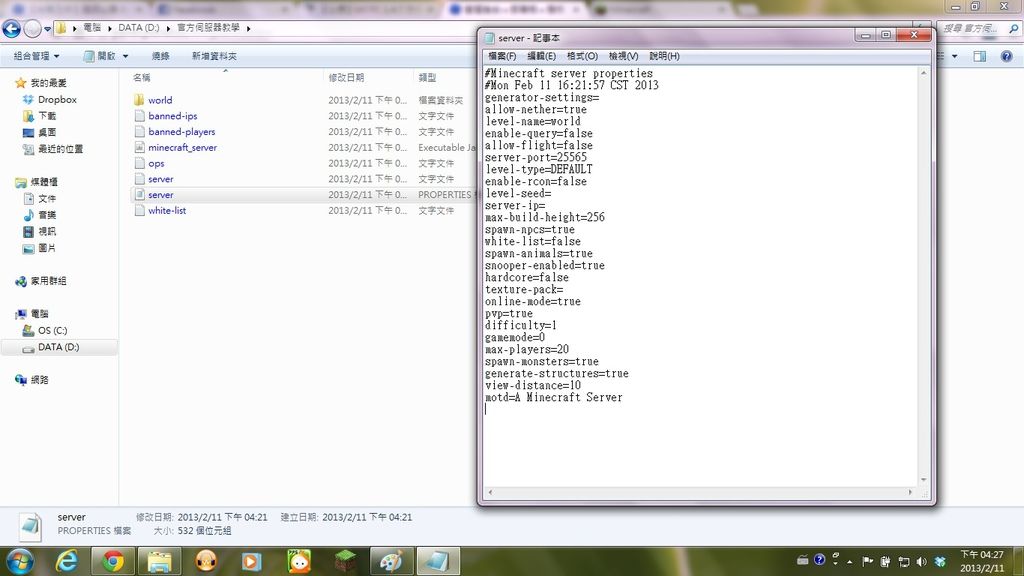Viewport: 1024px width, 576px height.
Task: Click the server-port=25565 line in Notepad
Action: (x=536, y=157)
